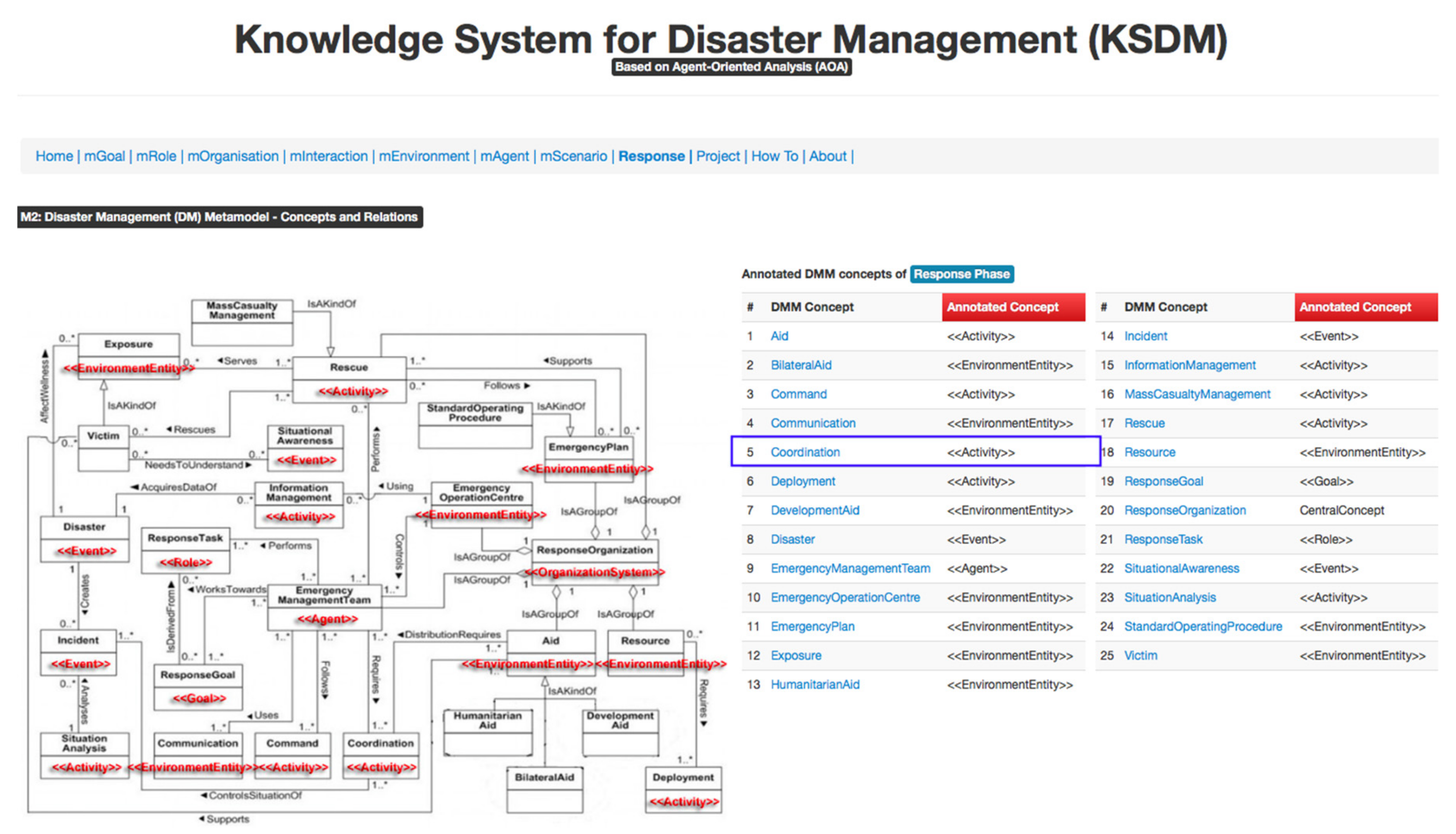Viewport: 1456px width, 834px height.
Task: Go to the mRole page
Action: (156, 156)
